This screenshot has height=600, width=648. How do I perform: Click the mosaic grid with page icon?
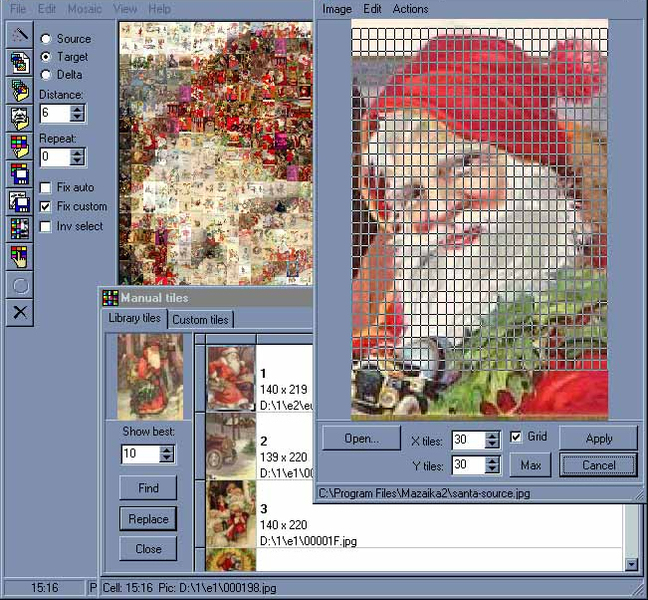click(19, 229)
